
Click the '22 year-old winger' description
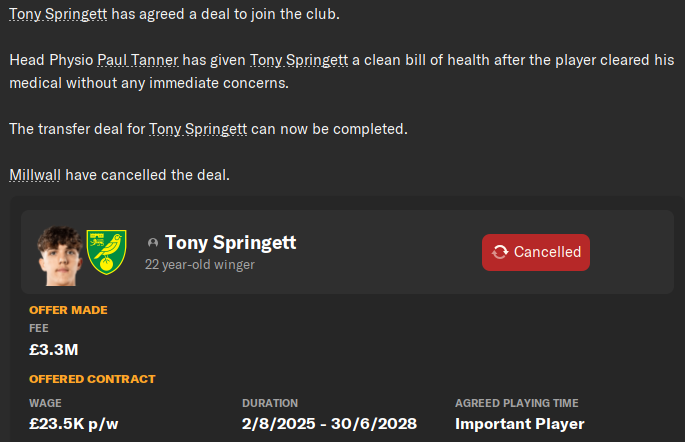pyautogui.click(x=199, y=265)
